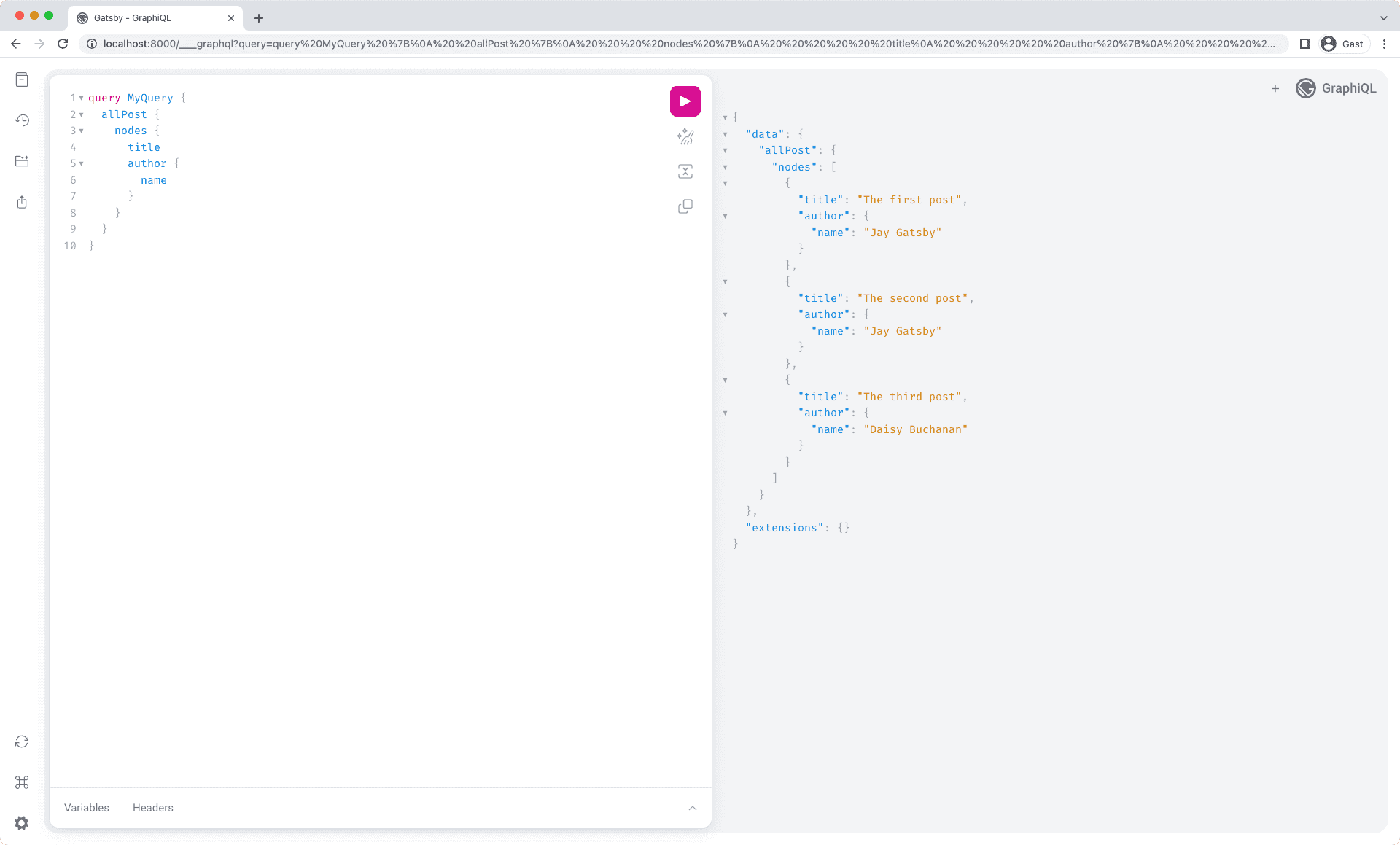The height and width of the screenshot is (845, 1400).
Task: Open the keyboard shortcuts dialog
Action: coord(22,782)
